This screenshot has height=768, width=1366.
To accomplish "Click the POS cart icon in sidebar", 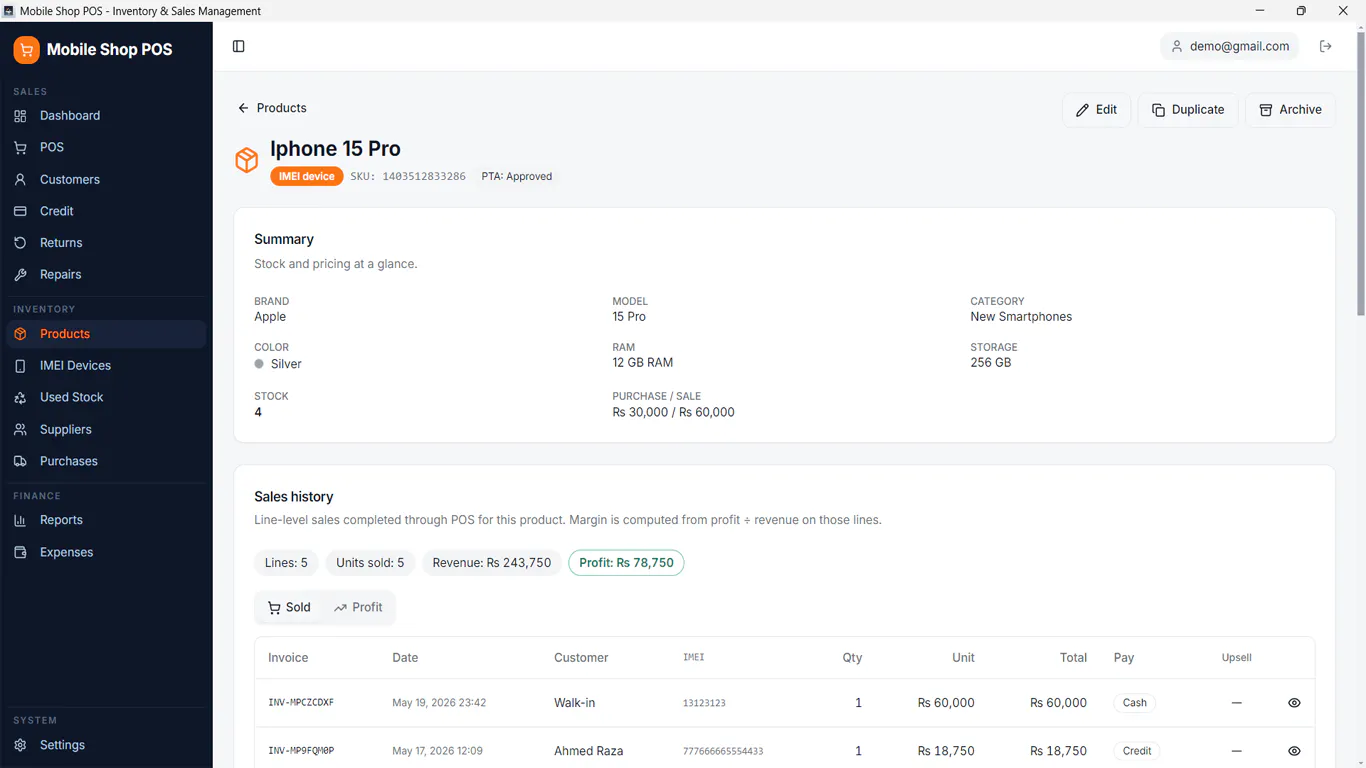I will [20, 147].
